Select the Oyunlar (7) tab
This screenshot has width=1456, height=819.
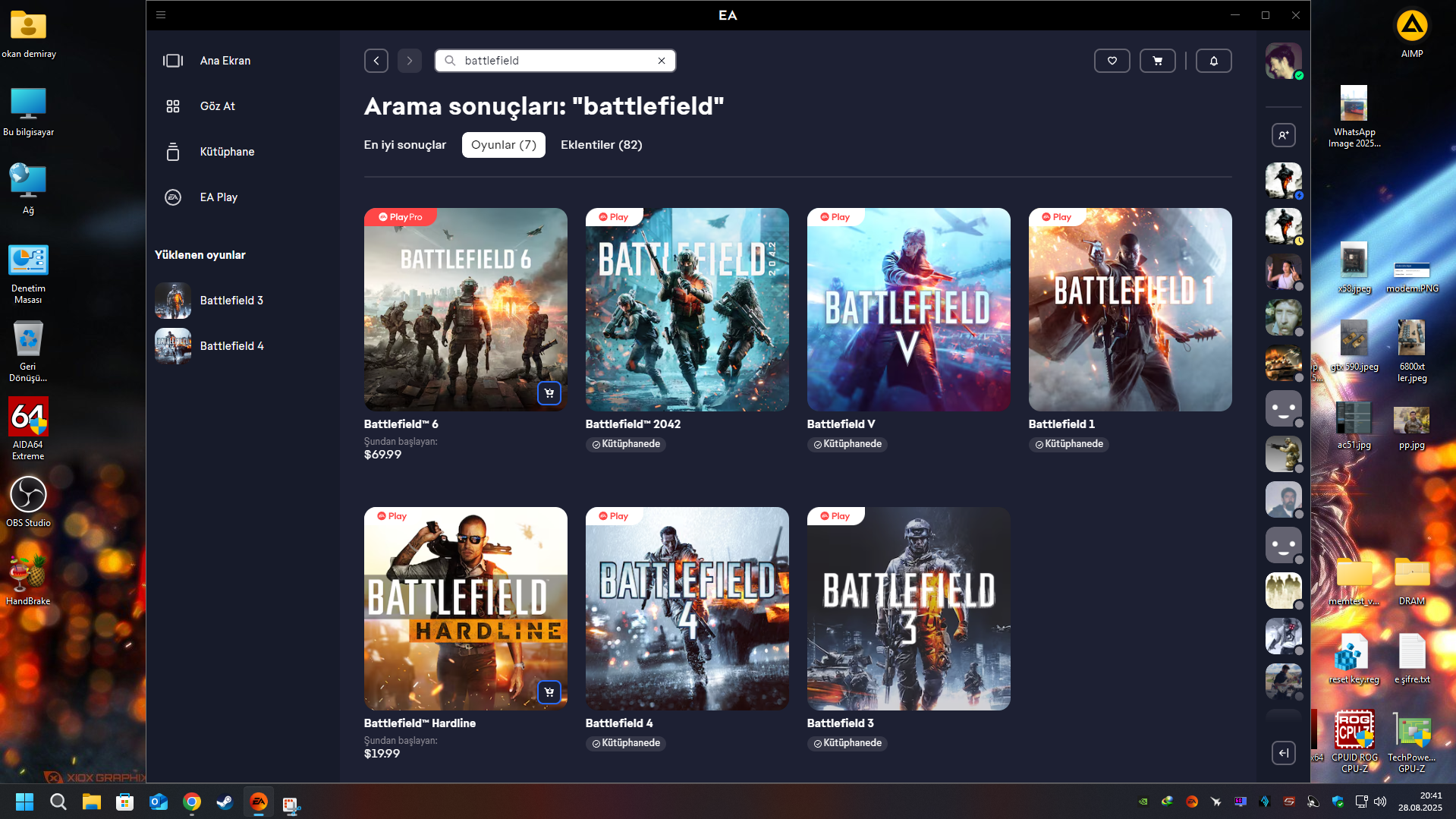click(504, 145)
